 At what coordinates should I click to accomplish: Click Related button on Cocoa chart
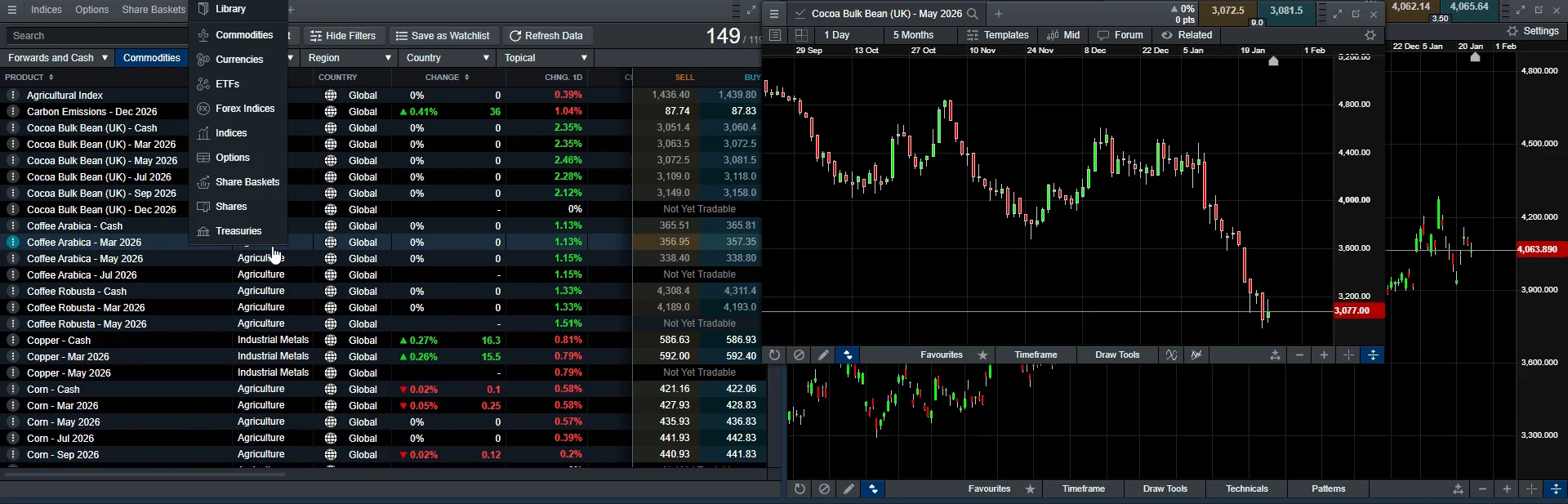(1187, 35)
